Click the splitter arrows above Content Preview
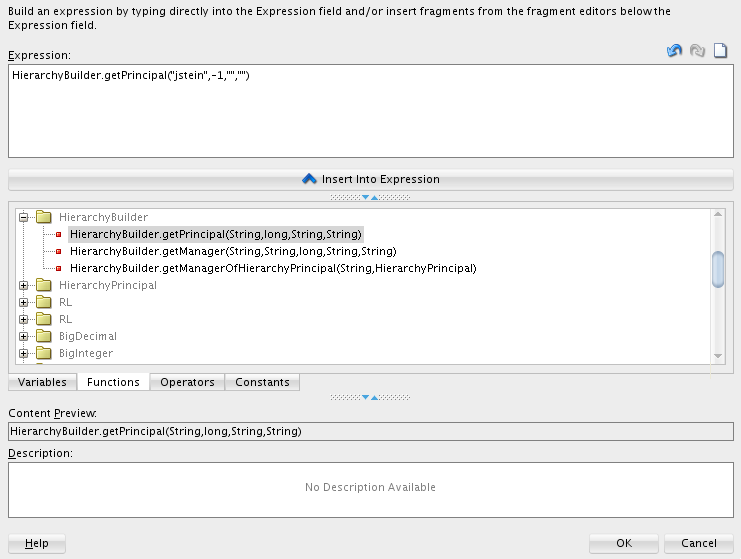The width and height of the screenshot is (741, 559). 370,397
